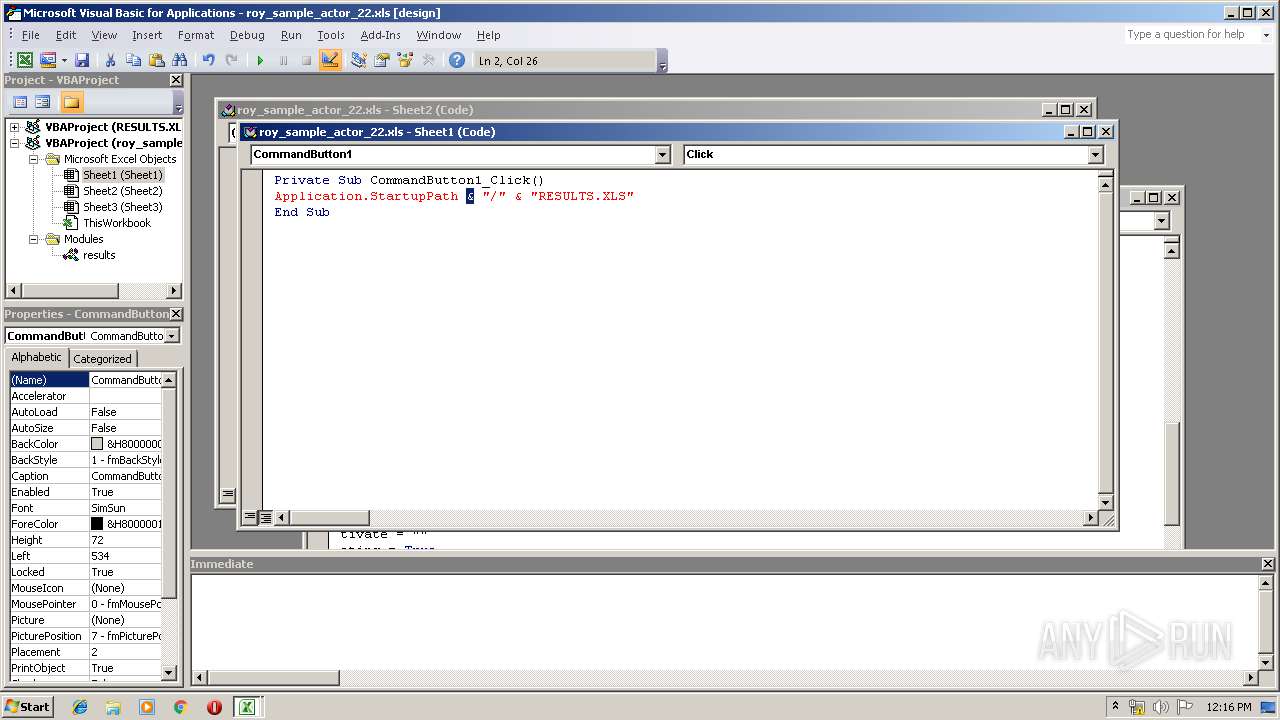Screen dimensions: 1280x720
Task: Select Sheet1 (Sheet1) in project tree
Action: pos(122,175)
